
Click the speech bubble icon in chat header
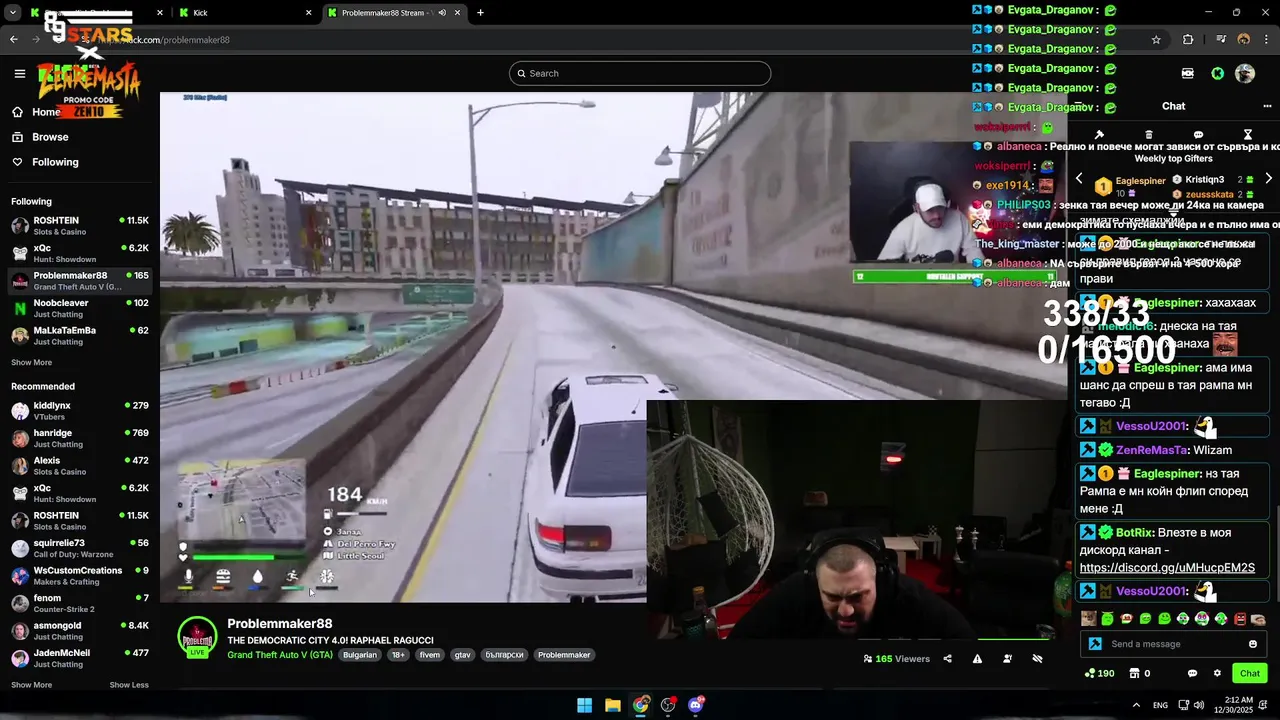[x=1198, y=134]
